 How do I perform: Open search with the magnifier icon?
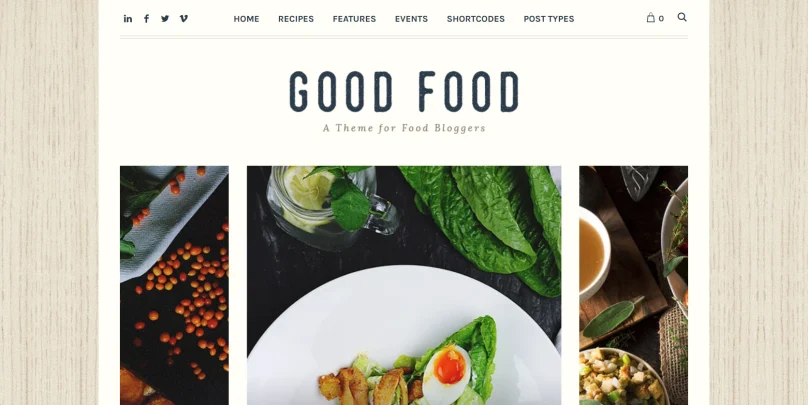click(682, 17)
